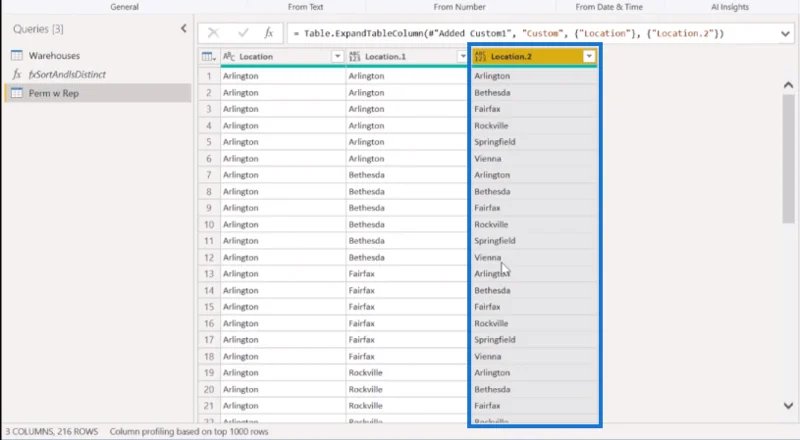Image resolution: width=800 pixels, height=440 pixels.
Task: Click the From Number ribbon group label
Action: coord(459,7)
